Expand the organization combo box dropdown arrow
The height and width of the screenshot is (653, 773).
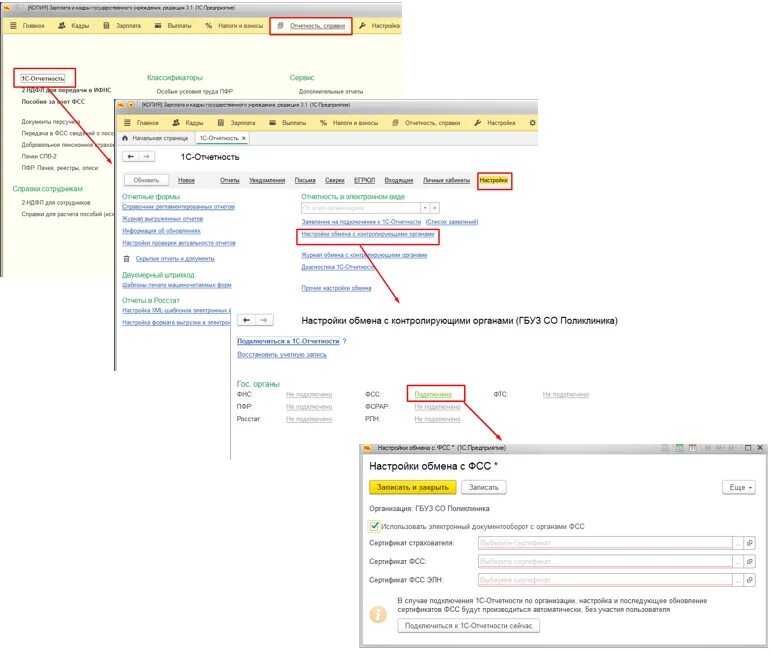pos(425,208)
